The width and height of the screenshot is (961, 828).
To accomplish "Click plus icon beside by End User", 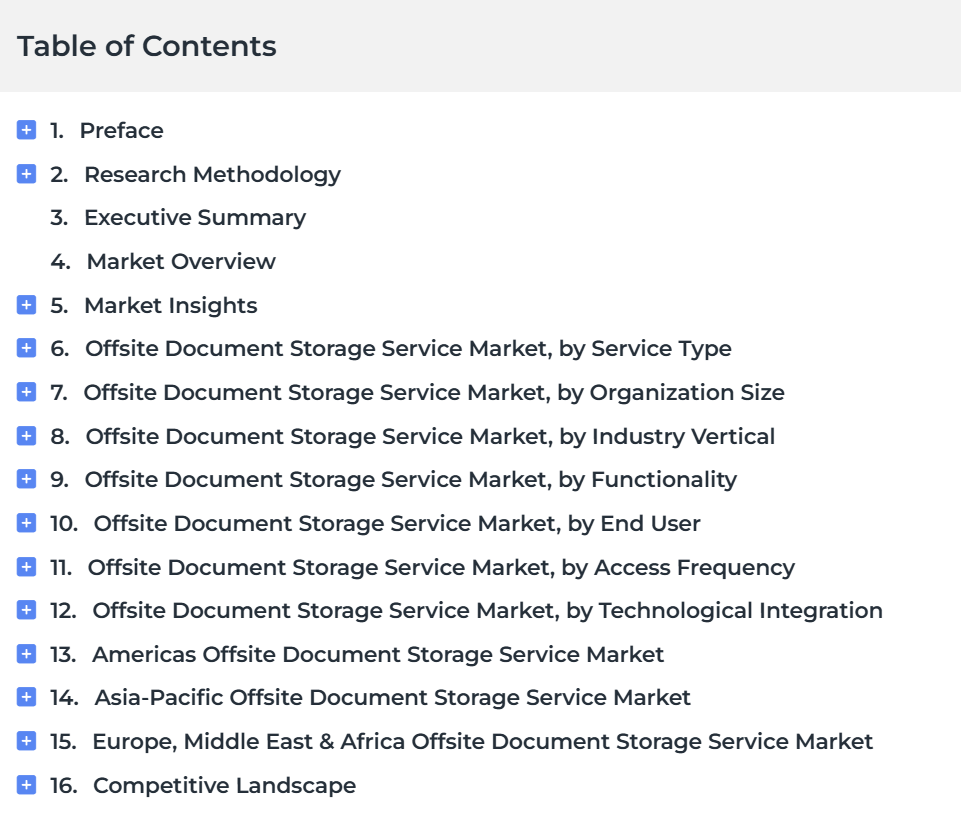I will click(27, 523).
